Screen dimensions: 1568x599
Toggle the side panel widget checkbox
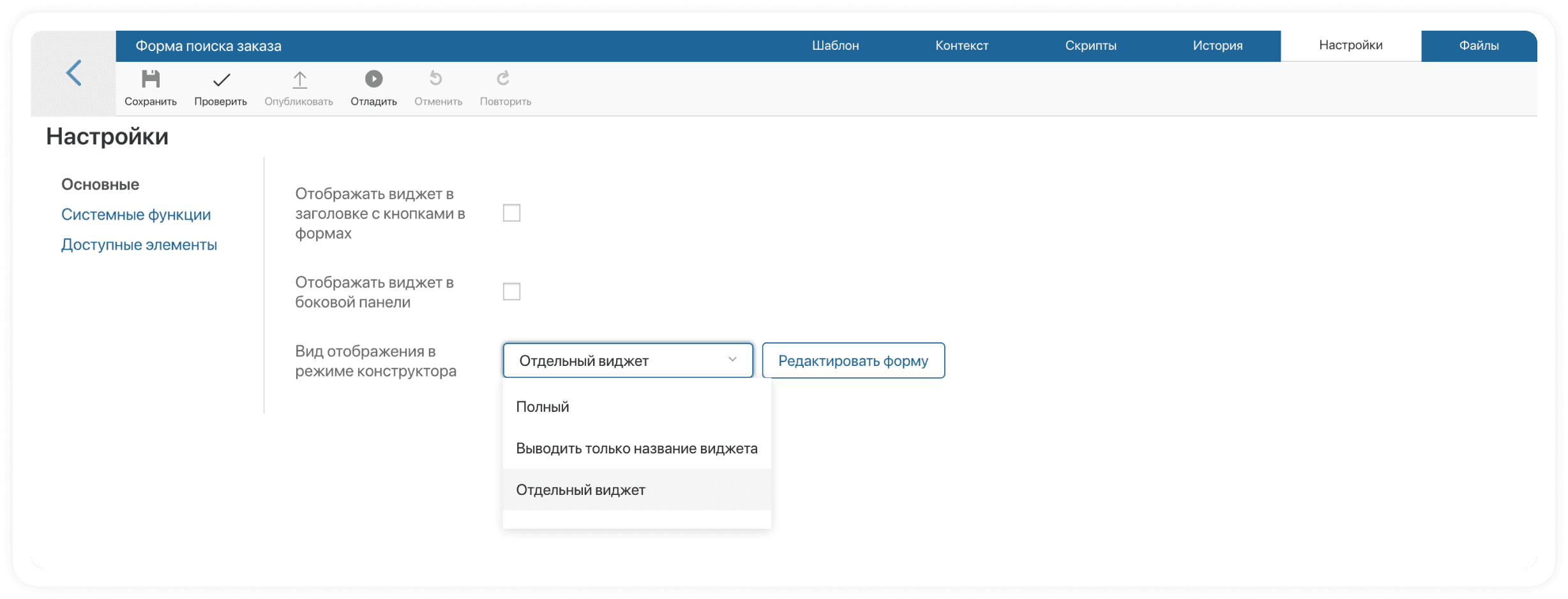click(511, 292)
